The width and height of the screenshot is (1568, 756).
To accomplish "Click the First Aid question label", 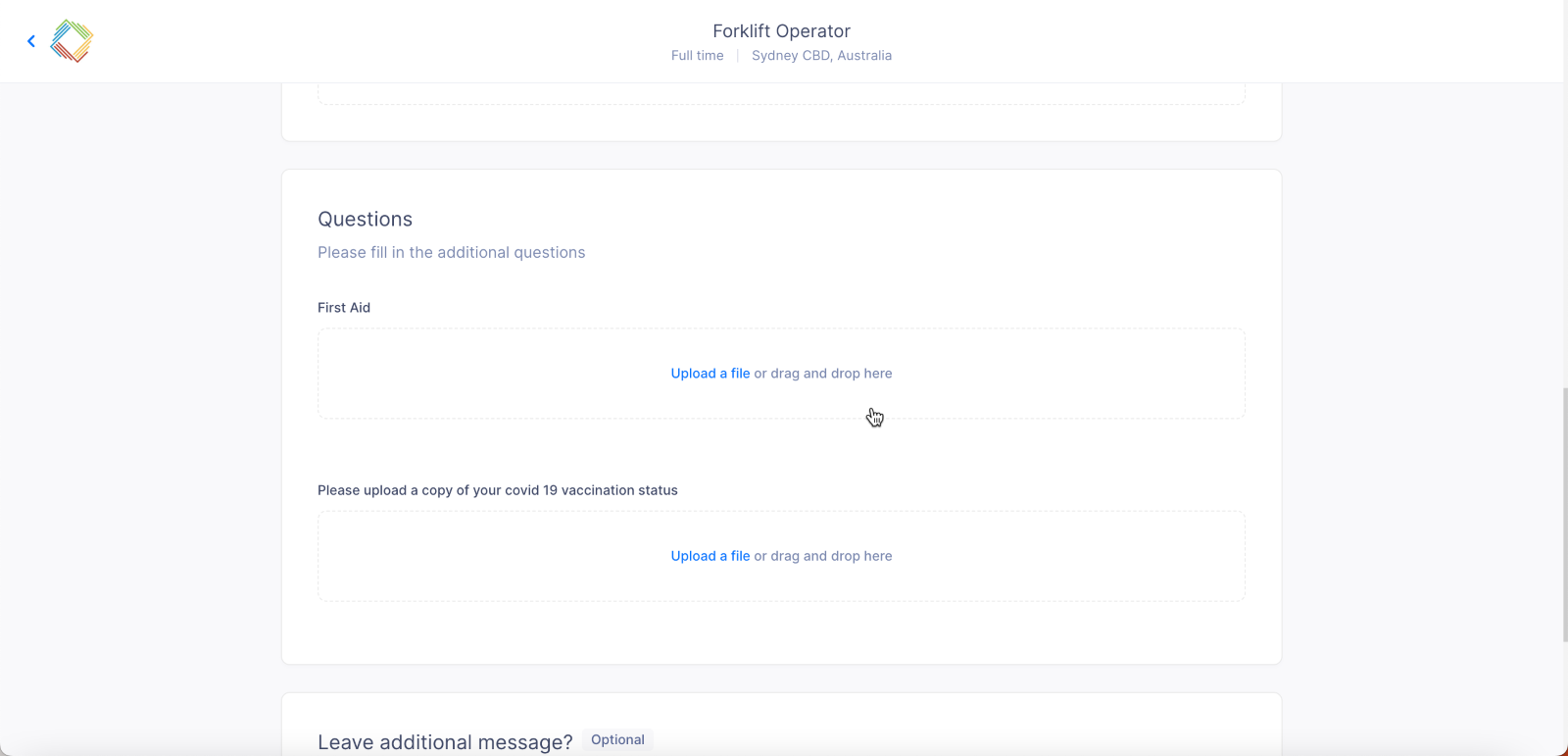I will point(344,308).
